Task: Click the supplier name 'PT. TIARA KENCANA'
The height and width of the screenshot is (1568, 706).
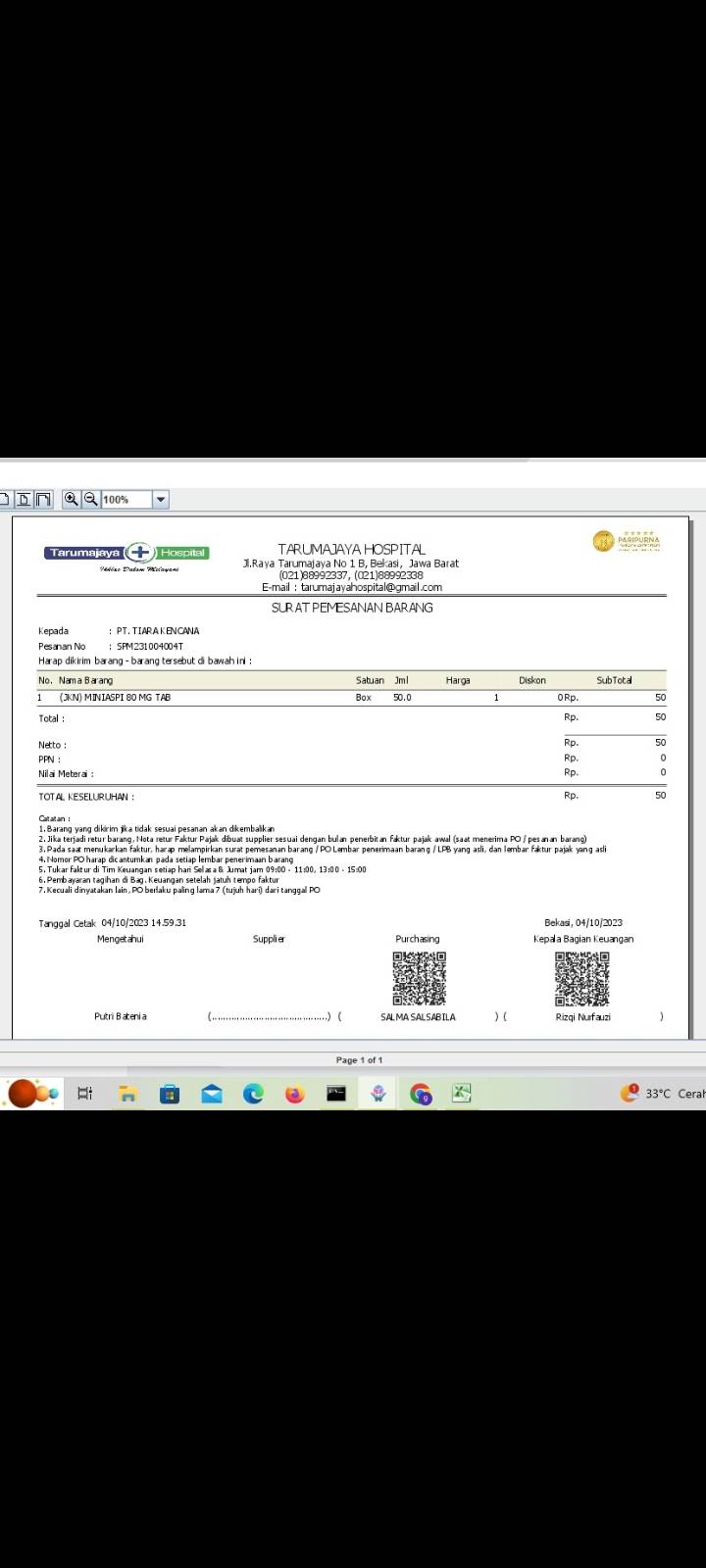Action: click(x=158, y=631)
